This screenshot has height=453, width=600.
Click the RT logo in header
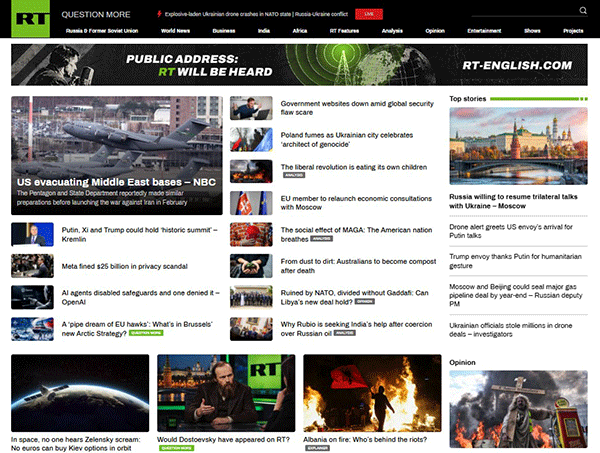(31, 18)
